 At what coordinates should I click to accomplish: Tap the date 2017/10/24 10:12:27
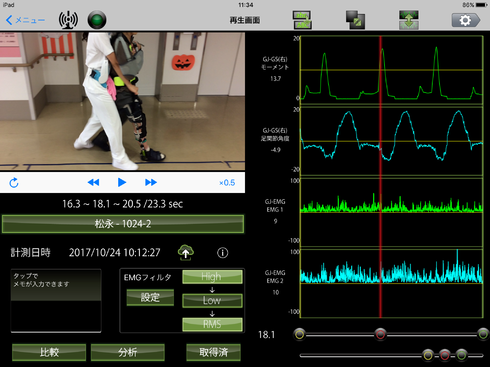pyautogui.click(x=115, y=253)
